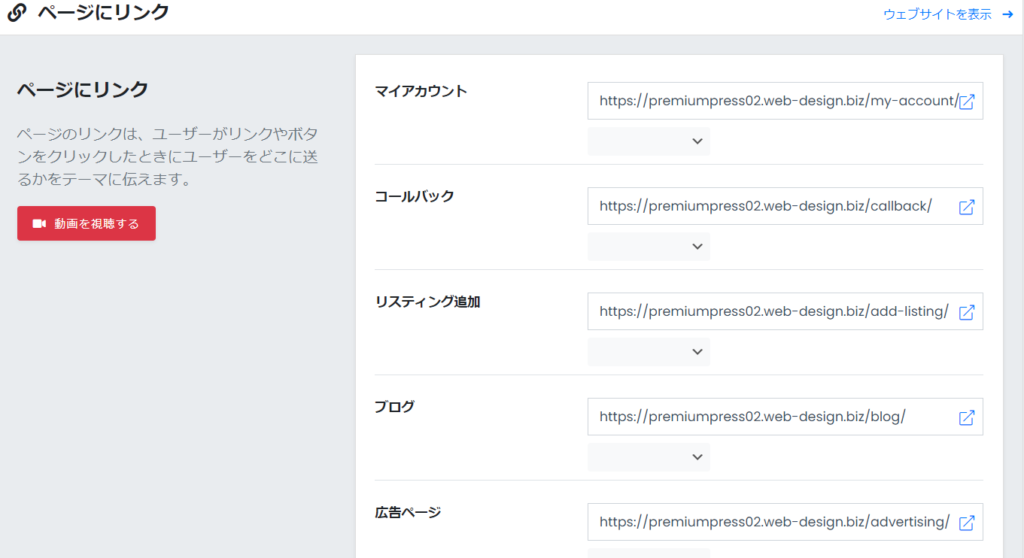1024x558 pixels.
Task: Open the ウェブサイトを表示 link
Action: click(x=937, y=14)
